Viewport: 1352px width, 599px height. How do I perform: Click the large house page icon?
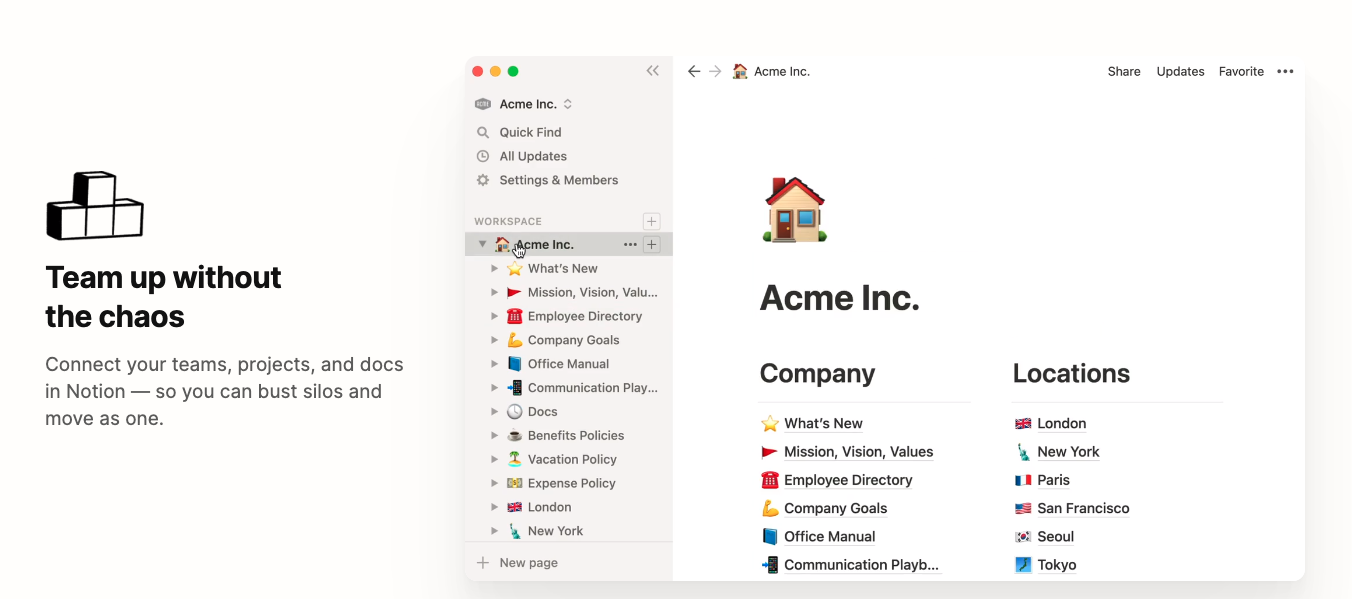[794, 210]
